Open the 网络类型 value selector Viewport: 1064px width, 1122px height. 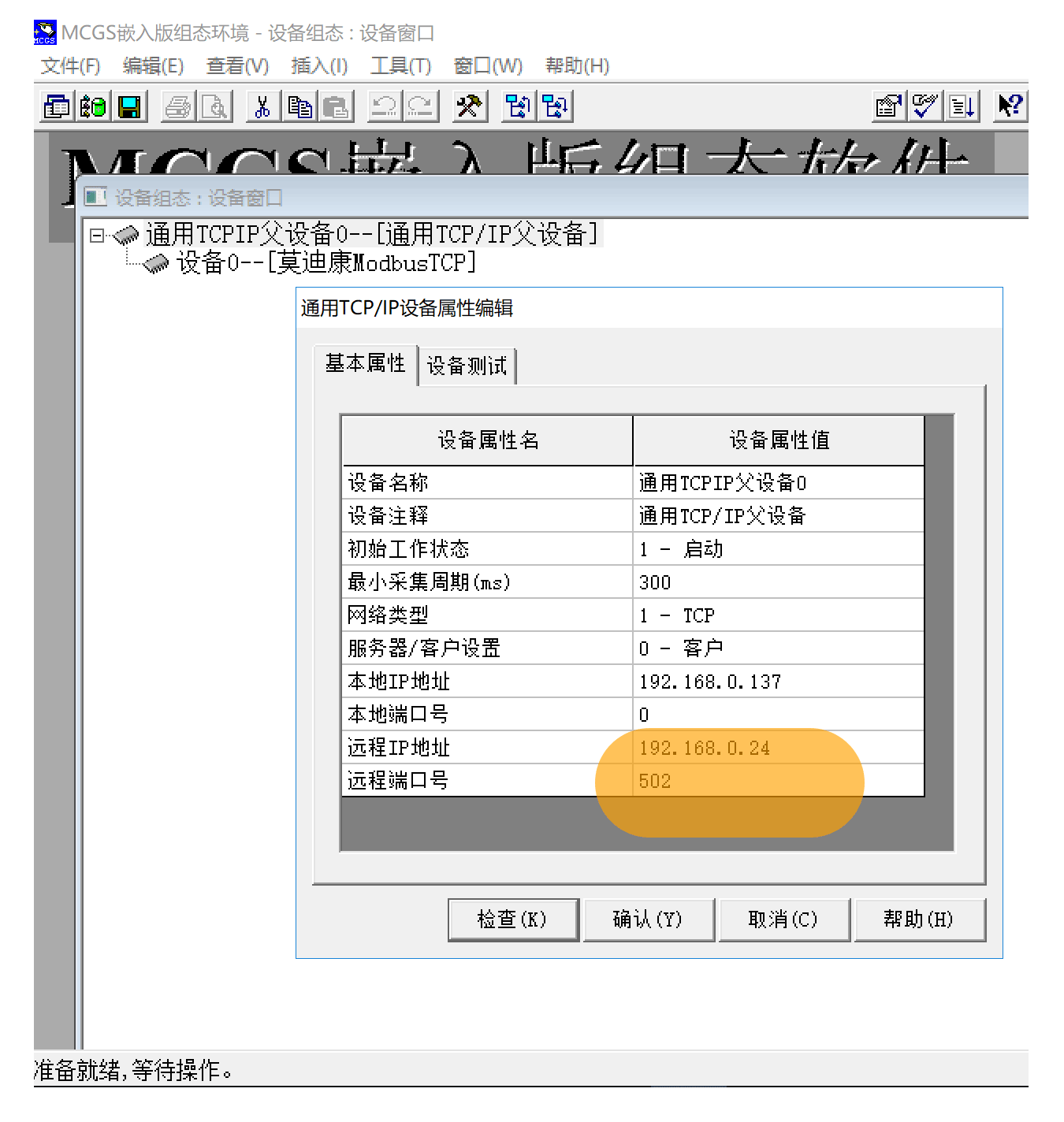tap(780, 615)
